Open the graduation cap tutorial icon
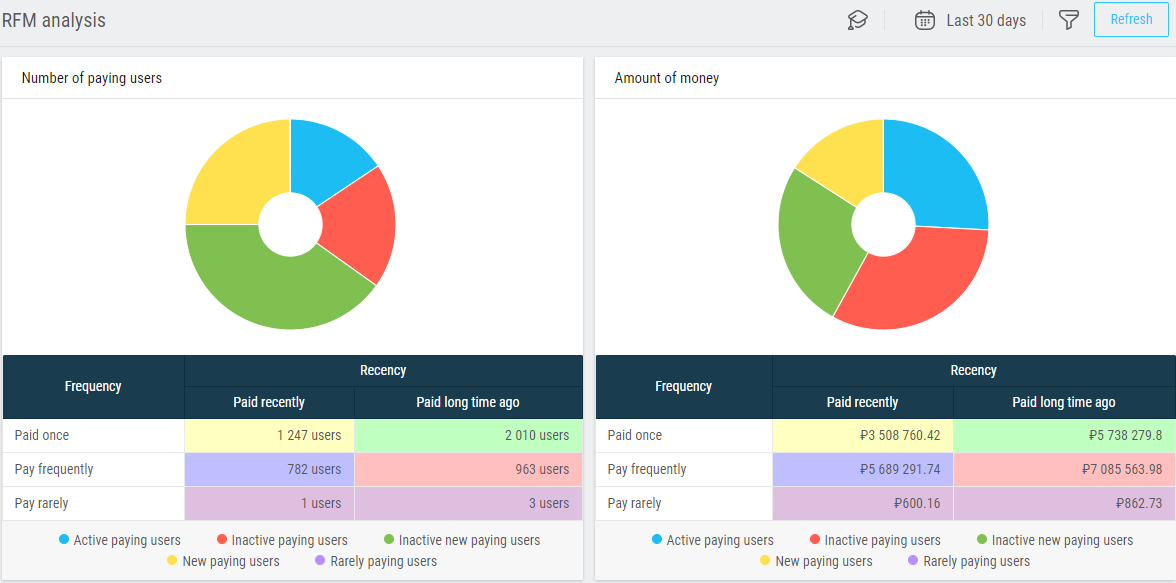This screenshot has height=583, width=1176. tap(857, 20)
